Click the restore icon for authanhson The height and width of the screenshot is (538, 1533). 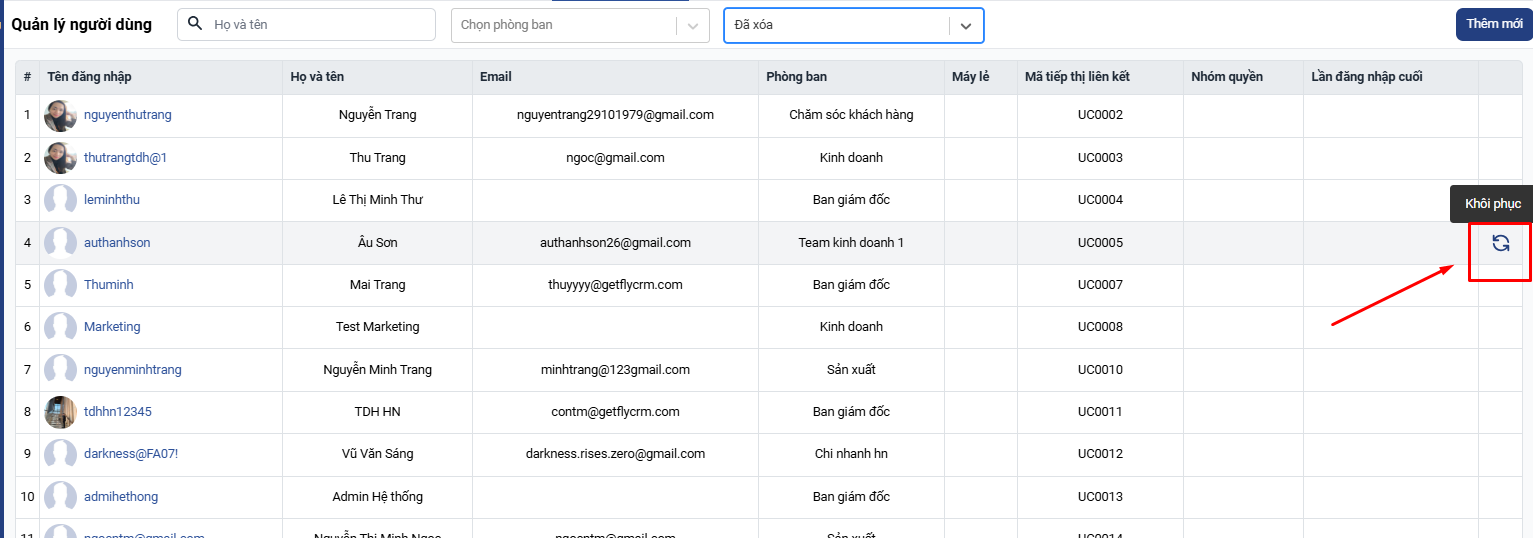click(x=1500, y=243)
